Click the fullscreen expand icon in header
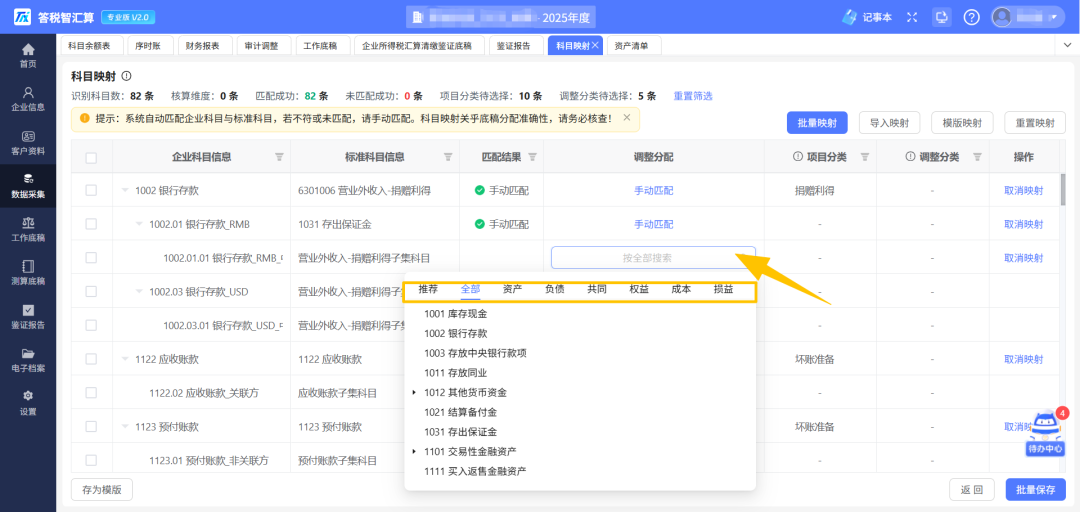The image size is (1080, 512). coord(912,17)
